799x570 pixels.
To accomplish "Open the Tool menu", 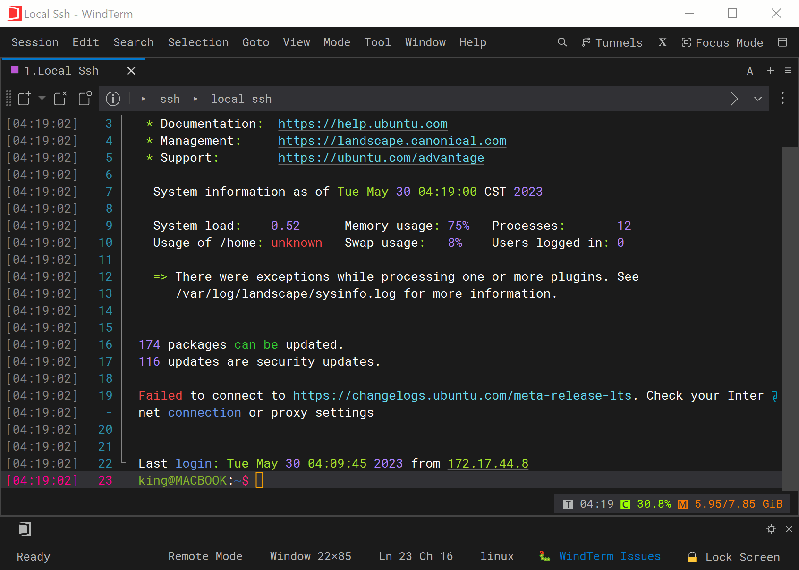I will pos(377,42).
